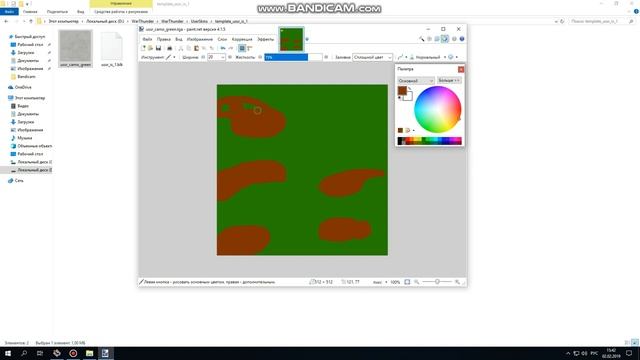Image resolution: width=640 pixels, height=360 pixels.
Task: Select the open image thumbnail tab
Action: pyautogui.click(x=291, y=39)
